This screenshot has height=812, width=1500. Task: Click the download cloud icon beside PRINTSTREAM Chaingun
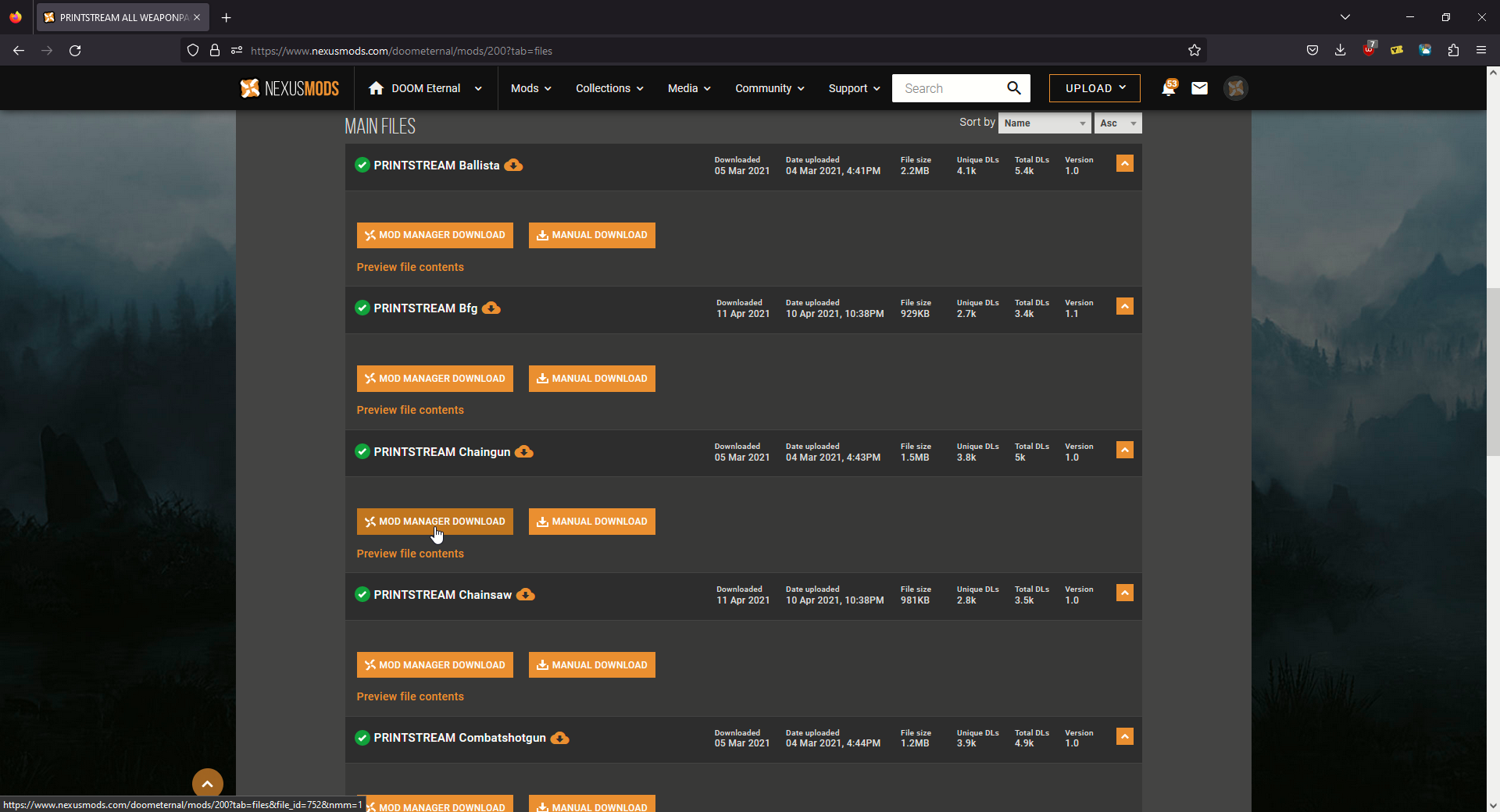524,452
